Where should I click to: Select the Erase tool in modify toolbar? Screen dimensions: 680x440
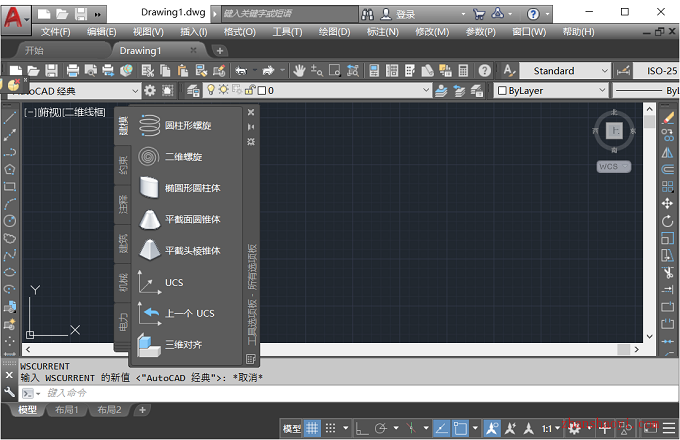(x=667, y=118)
